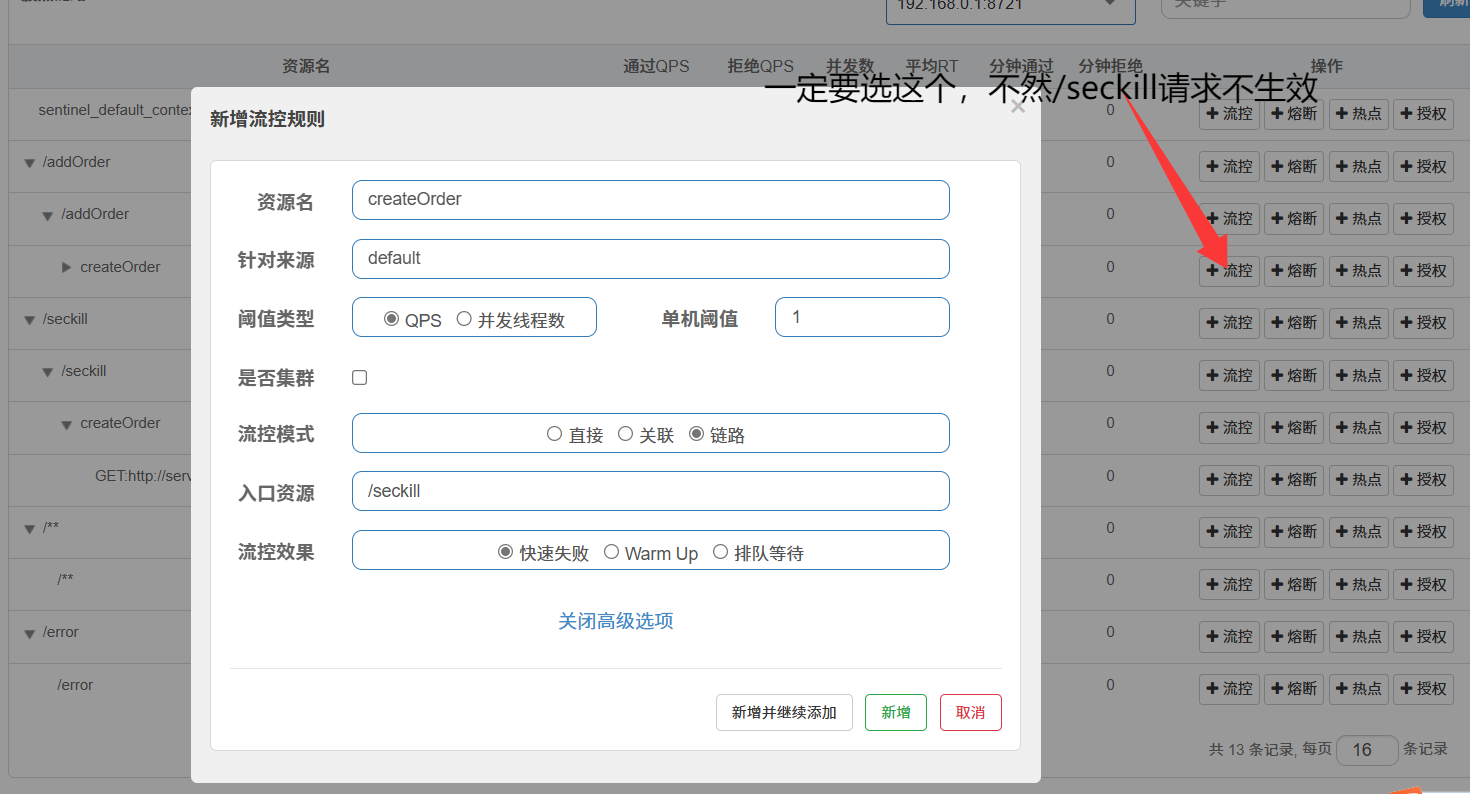Select 并发线程数 threshold type
This screenshot has width=1470, height=794.
pos(464,319)
